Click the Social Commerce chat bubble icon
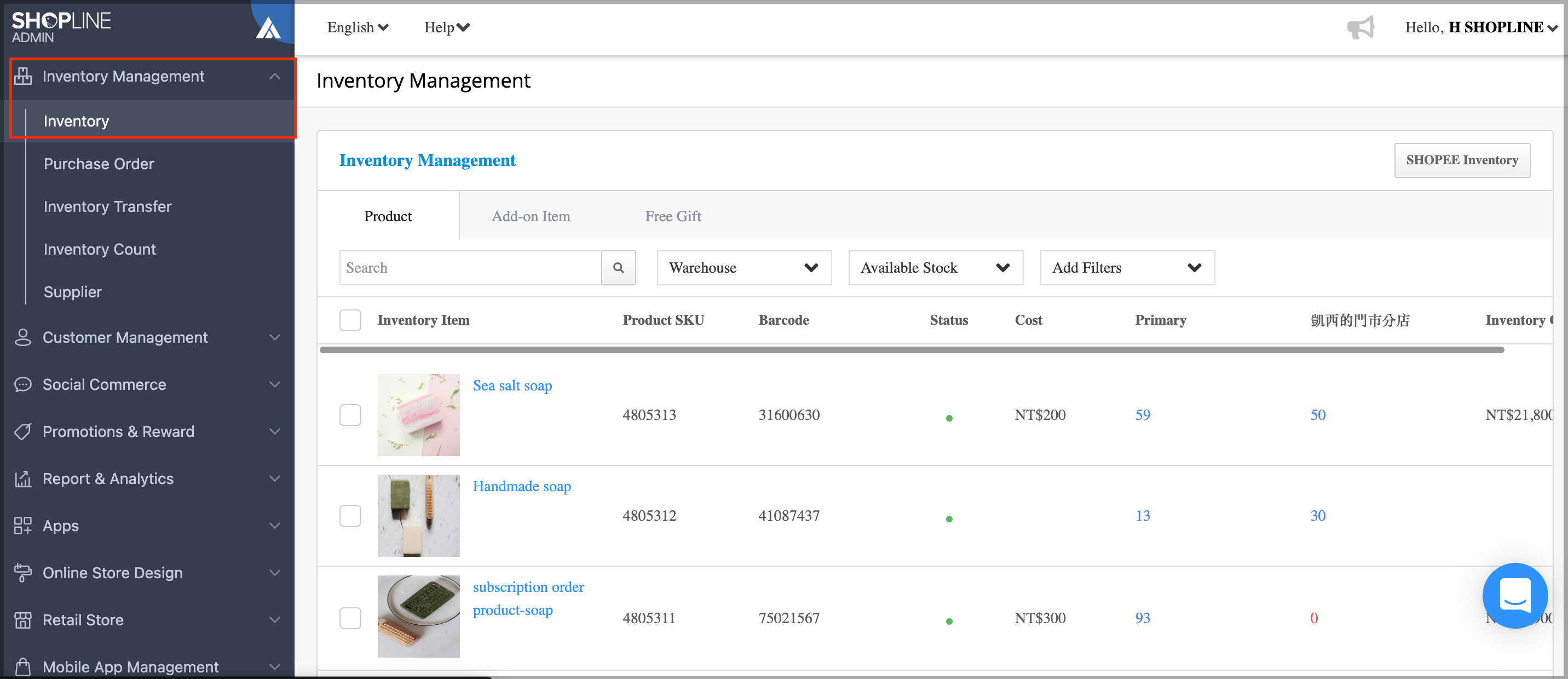The width and height of the screenshot is (1568, 679). (x=23, y=384)
